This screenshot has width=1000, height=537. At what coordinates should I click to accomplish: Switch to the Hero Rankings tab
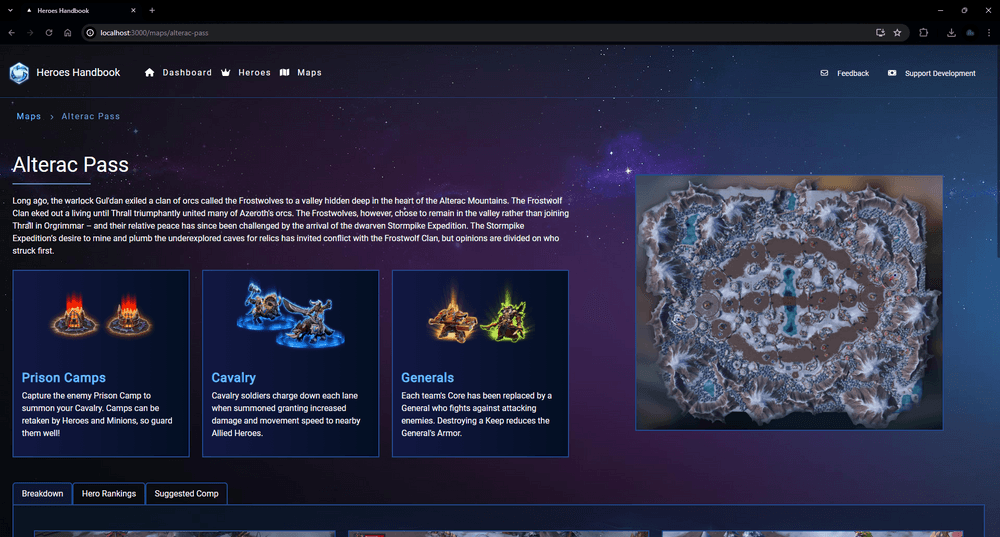point(109,494)
